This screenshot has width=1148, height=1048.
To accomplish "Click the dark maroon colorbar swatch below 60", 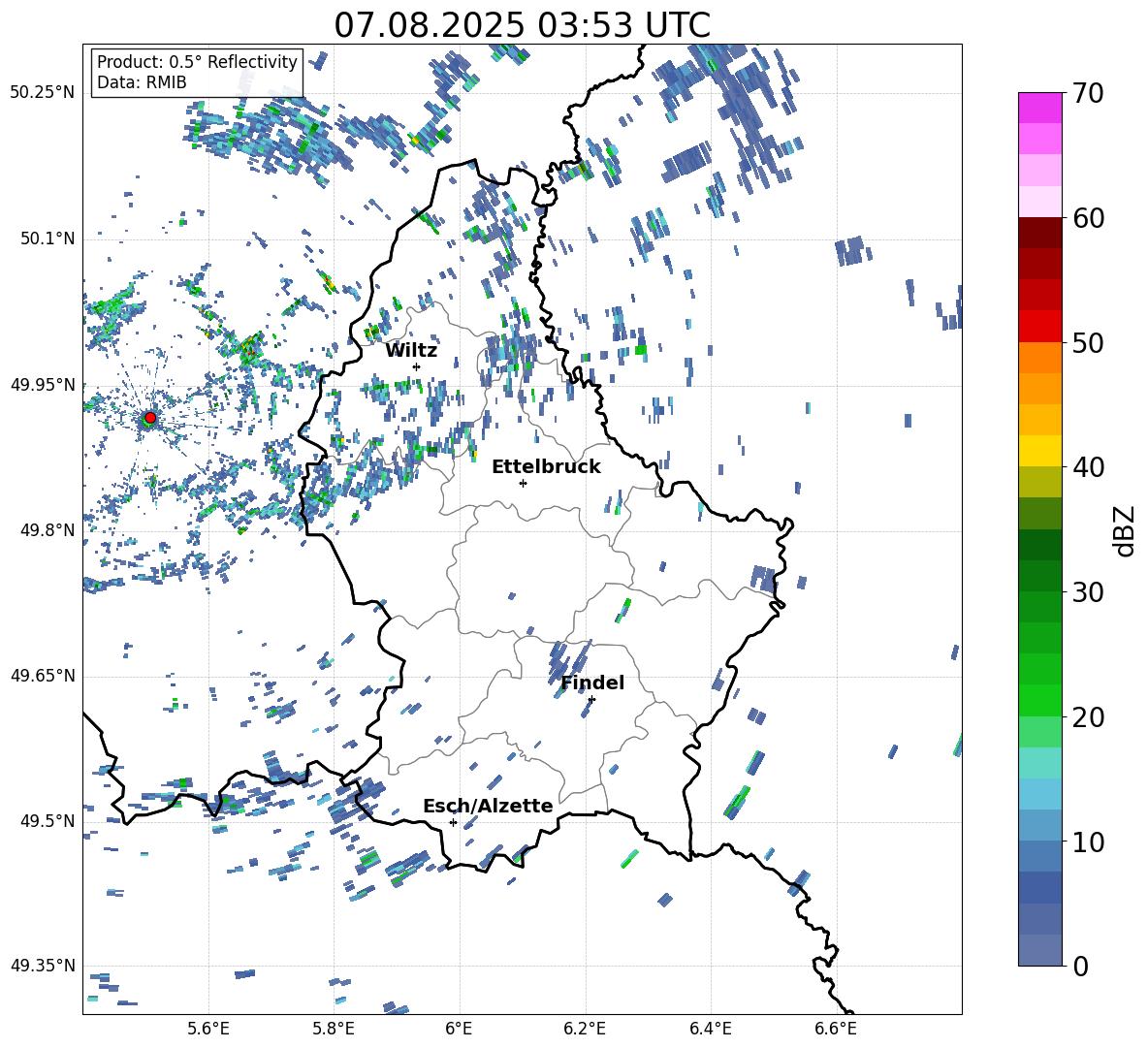I will [x=1039, y=233].
